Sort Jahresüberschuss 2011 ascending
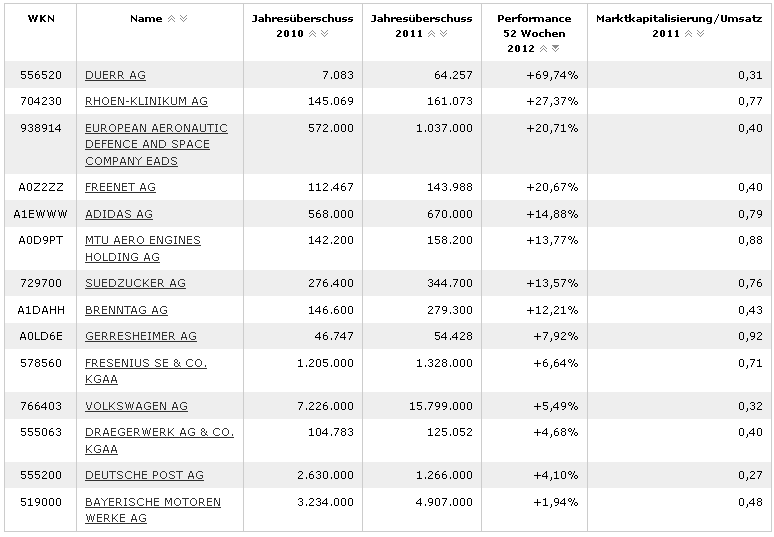The image size is (774, 537). tap(433, 34)
